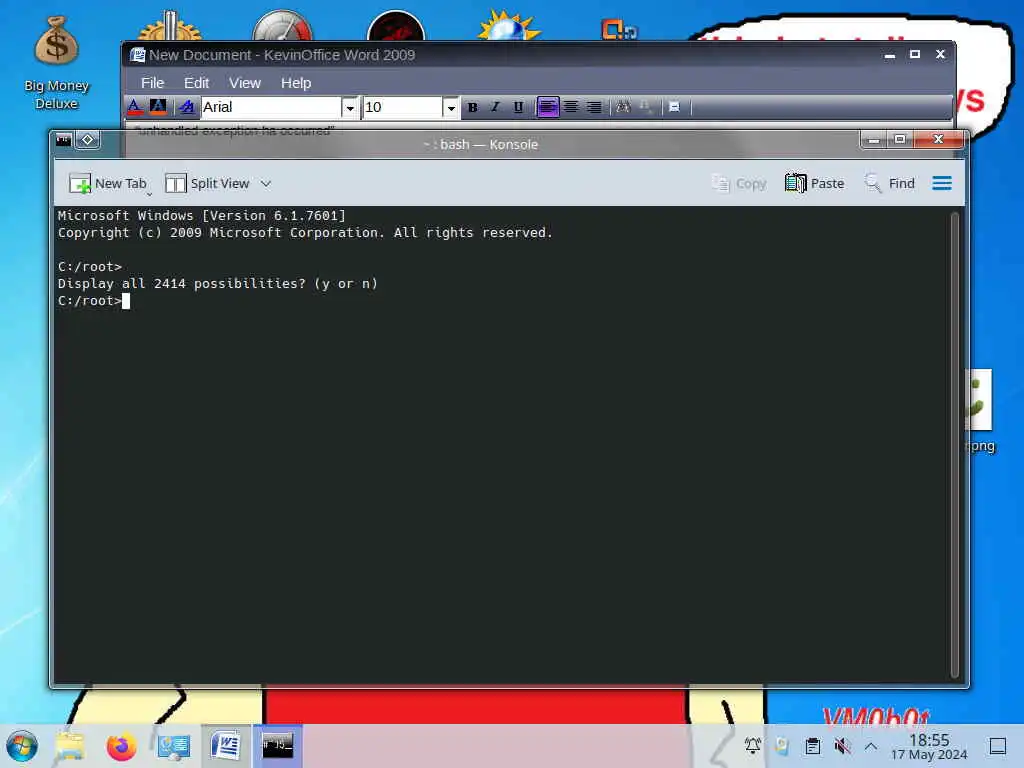
Task: Open the file manager in the taskbar
Action: pyautogui.click(x=70, y=746)
